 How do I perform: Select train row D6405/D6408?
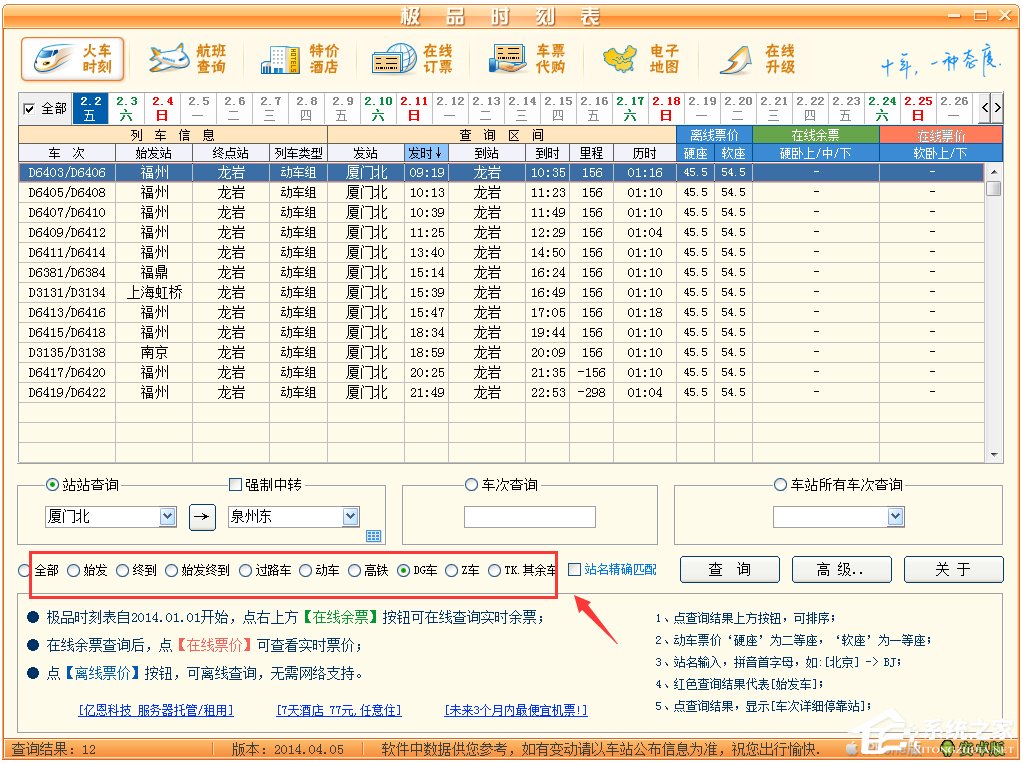coord(501,193)
